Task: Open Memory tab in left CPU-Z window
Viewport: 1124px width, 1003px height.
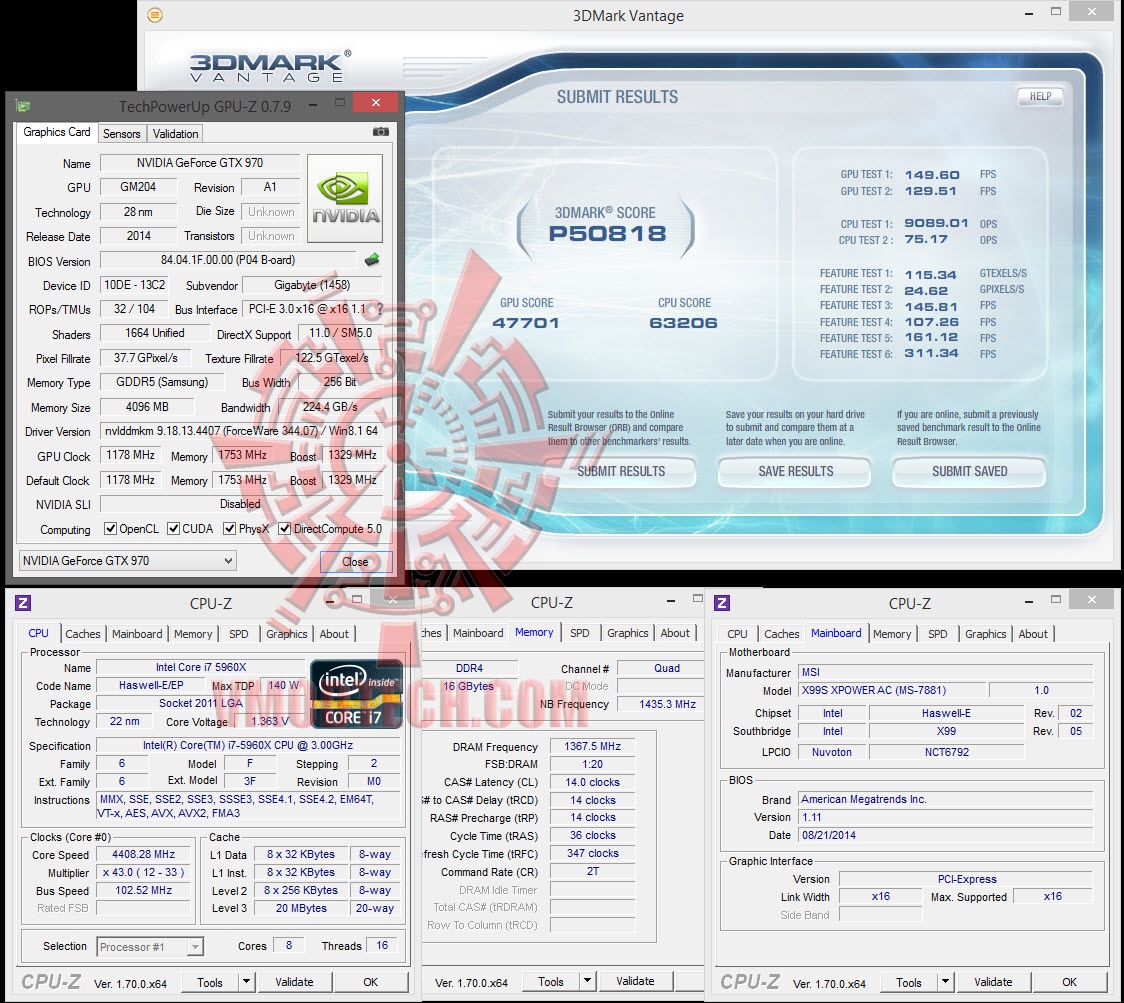Action: (193, 634)
